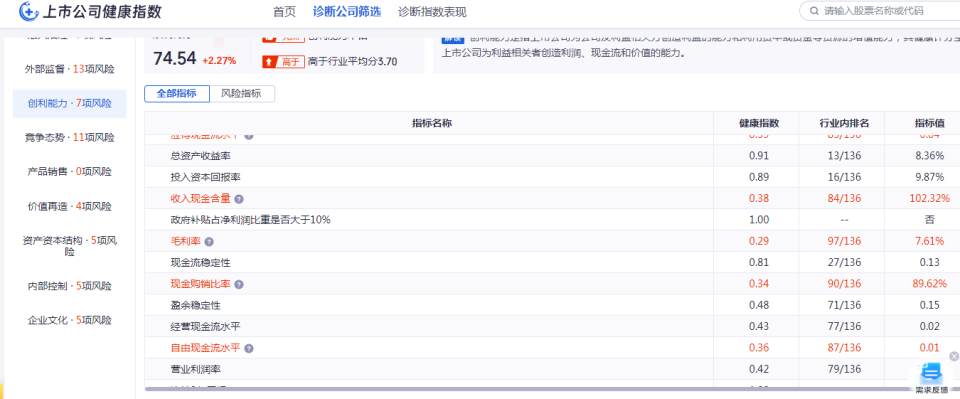Select 资产资本结构 · 5项风险 in sidebar
Viewport: 960px width, 399px height.
tap(70, 246)
